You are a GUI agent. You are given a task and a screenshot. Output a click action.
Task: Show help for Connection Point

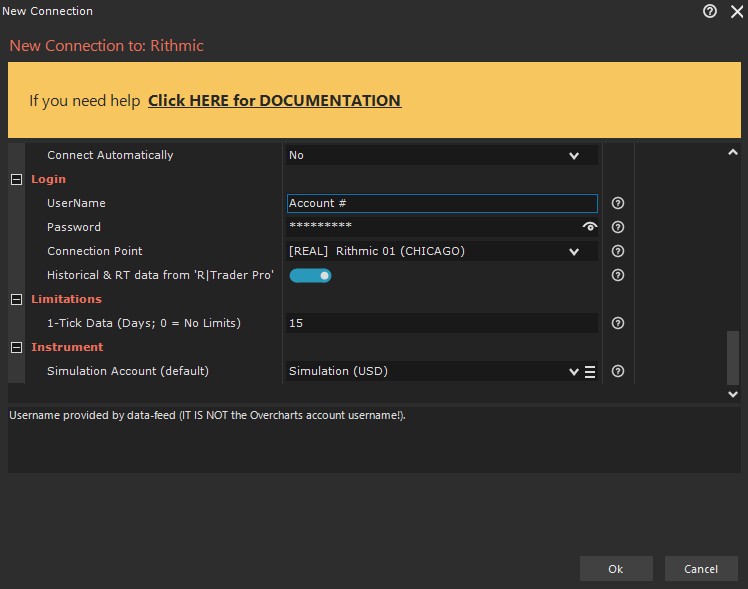(x=618, y=251)
